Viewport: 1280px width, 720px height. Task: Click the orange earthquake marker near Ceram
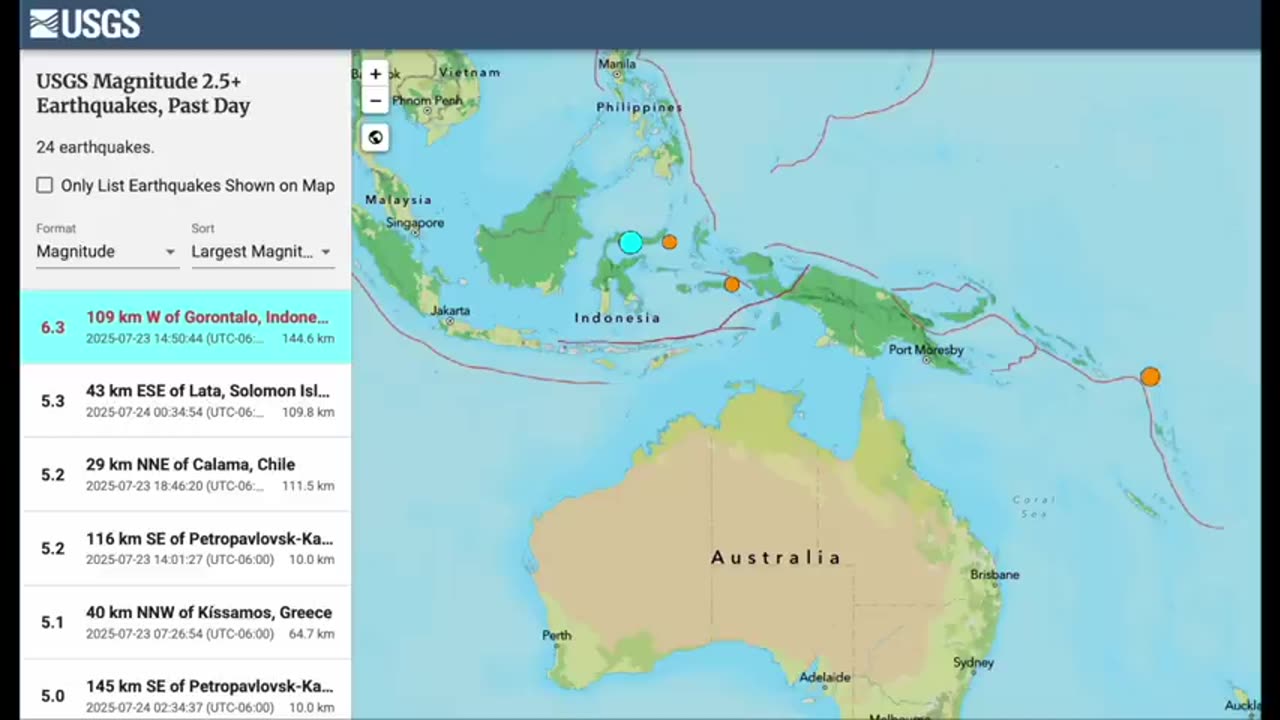[732, 284]
